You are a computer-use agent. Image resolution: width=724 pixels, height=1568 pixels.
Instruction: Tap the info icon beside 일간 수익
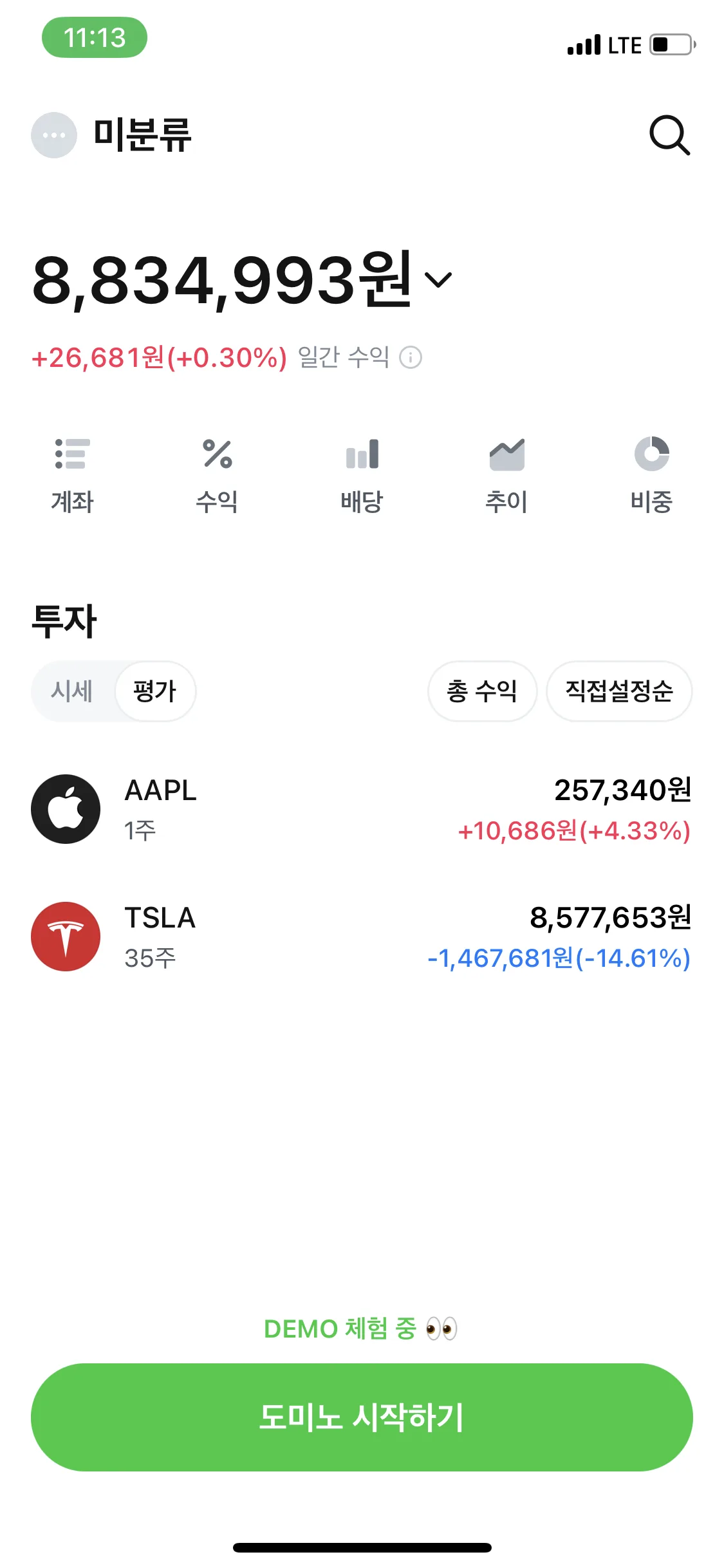(x=411, y=357)
